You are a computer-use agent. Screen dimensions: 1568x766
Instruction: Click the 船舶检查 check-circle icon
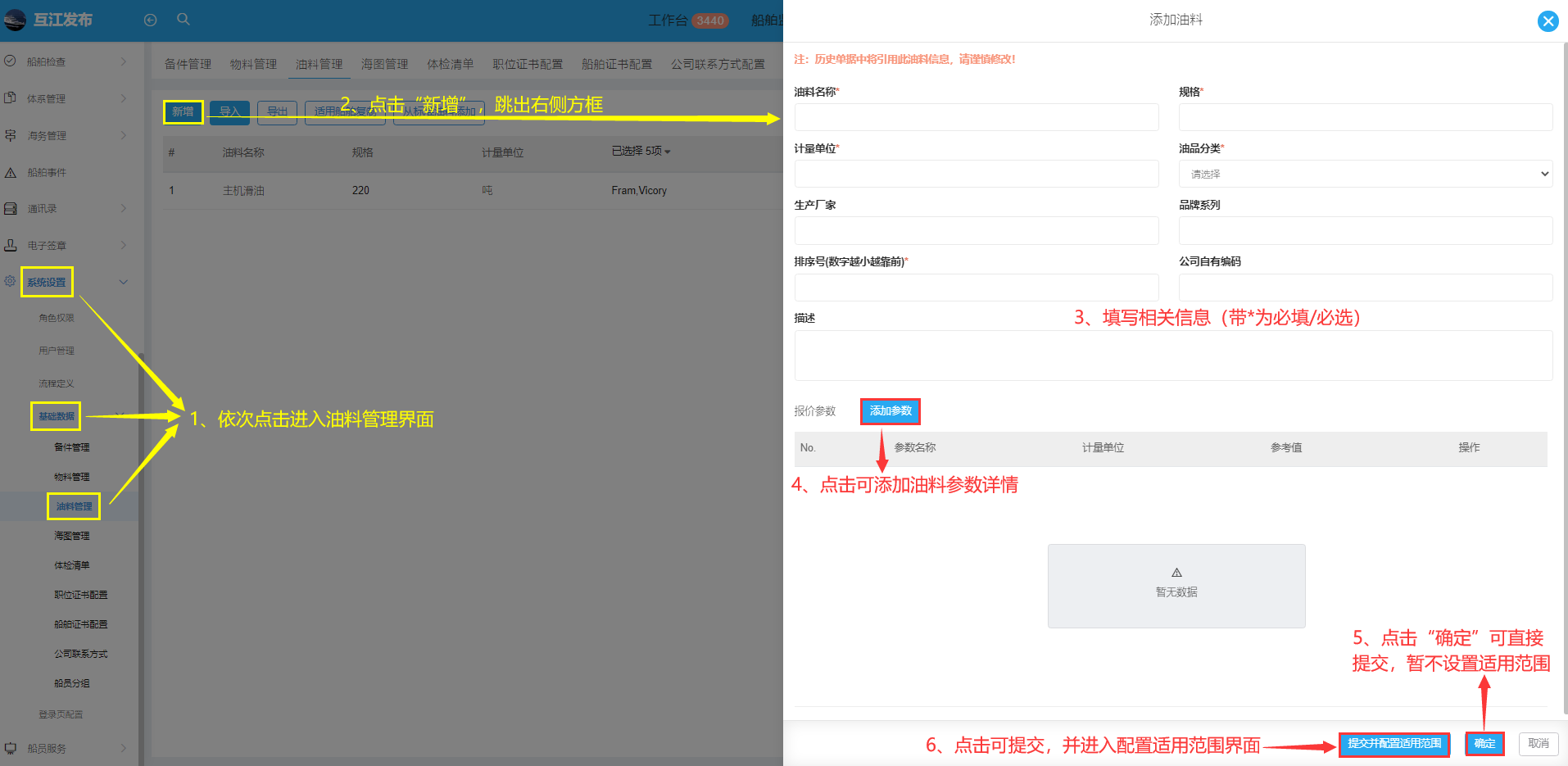coord(11,61)
